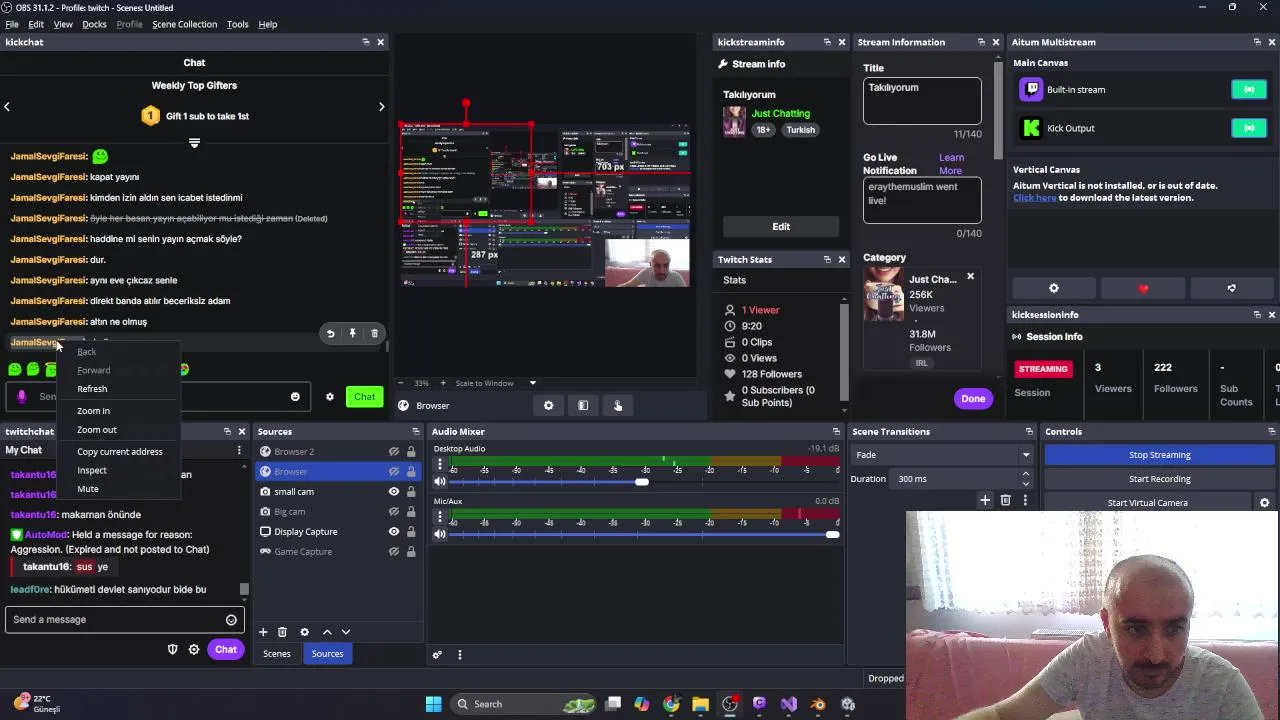Show the Big cam source
The height and width of the screenshot is (720, 1280).
pyautogui.click(x=394, y=512)
